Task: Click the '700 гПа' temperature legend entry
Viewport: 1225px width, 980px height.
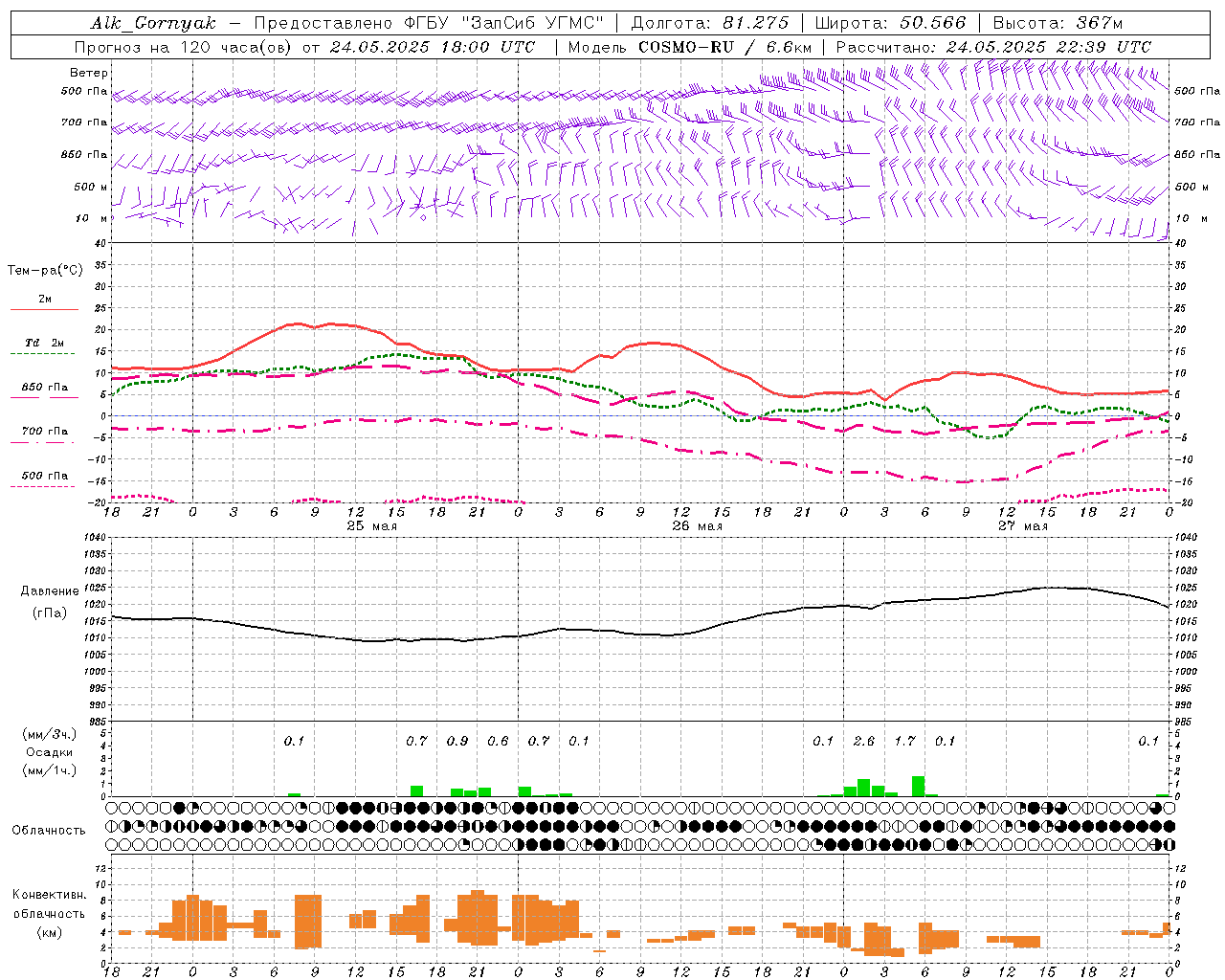Action: pyautogui.click(x=45, y=432)
